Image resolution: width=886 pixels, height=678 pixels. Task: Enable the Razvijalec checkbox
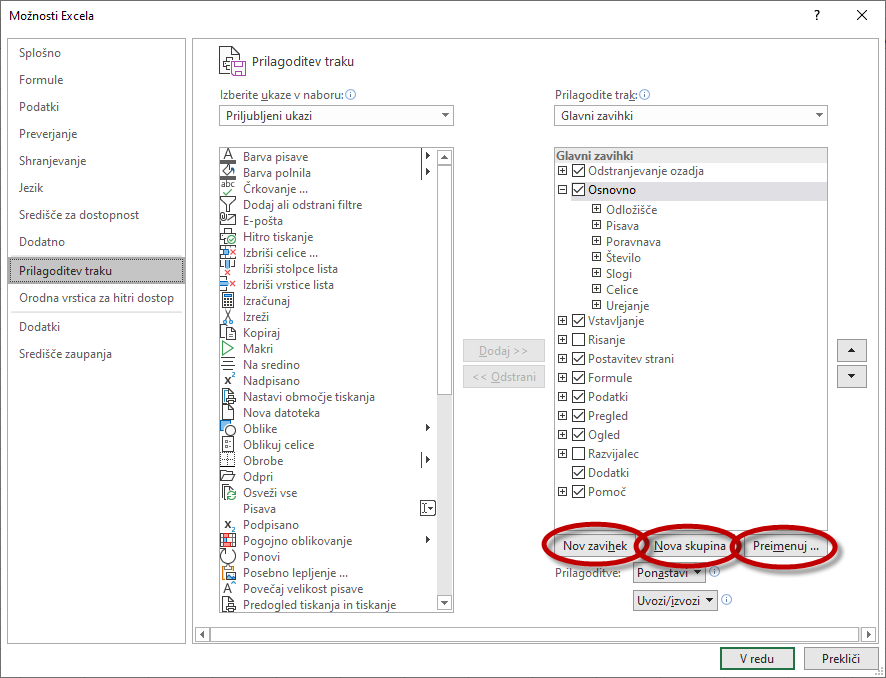tap(578, 454)
